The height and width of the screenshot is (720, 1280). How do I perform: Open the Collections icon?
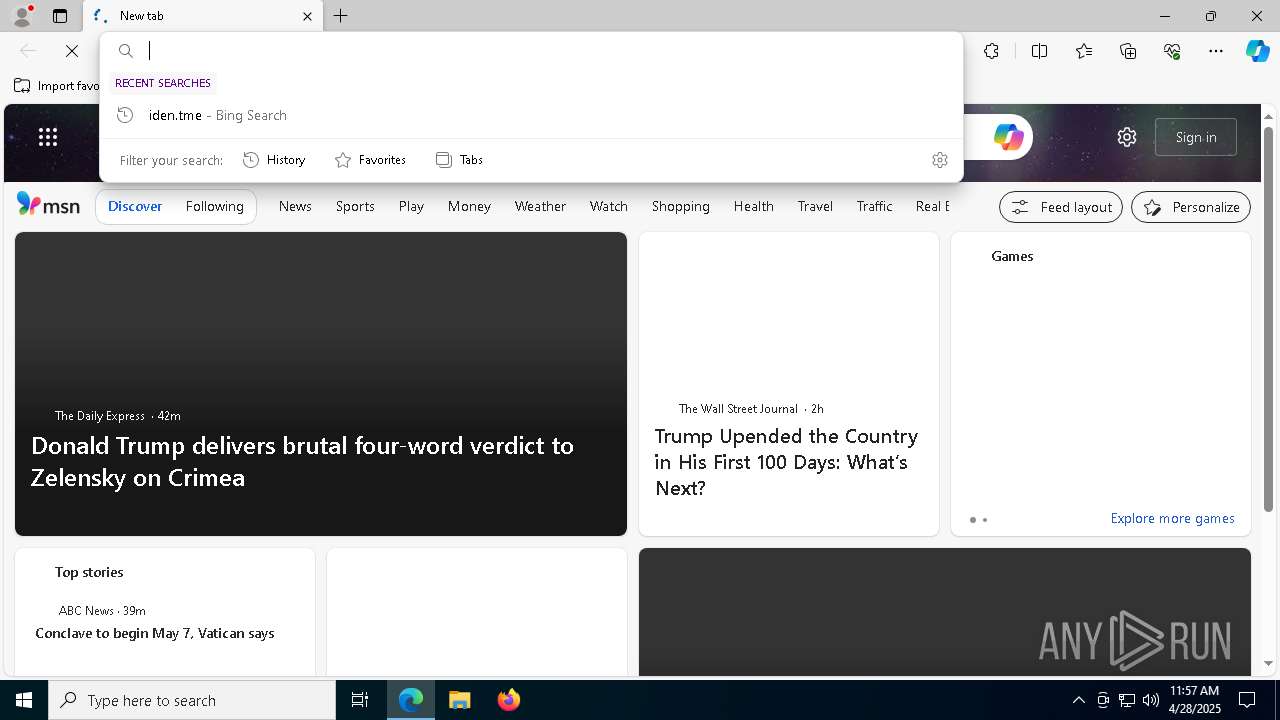click(1128, 51)
